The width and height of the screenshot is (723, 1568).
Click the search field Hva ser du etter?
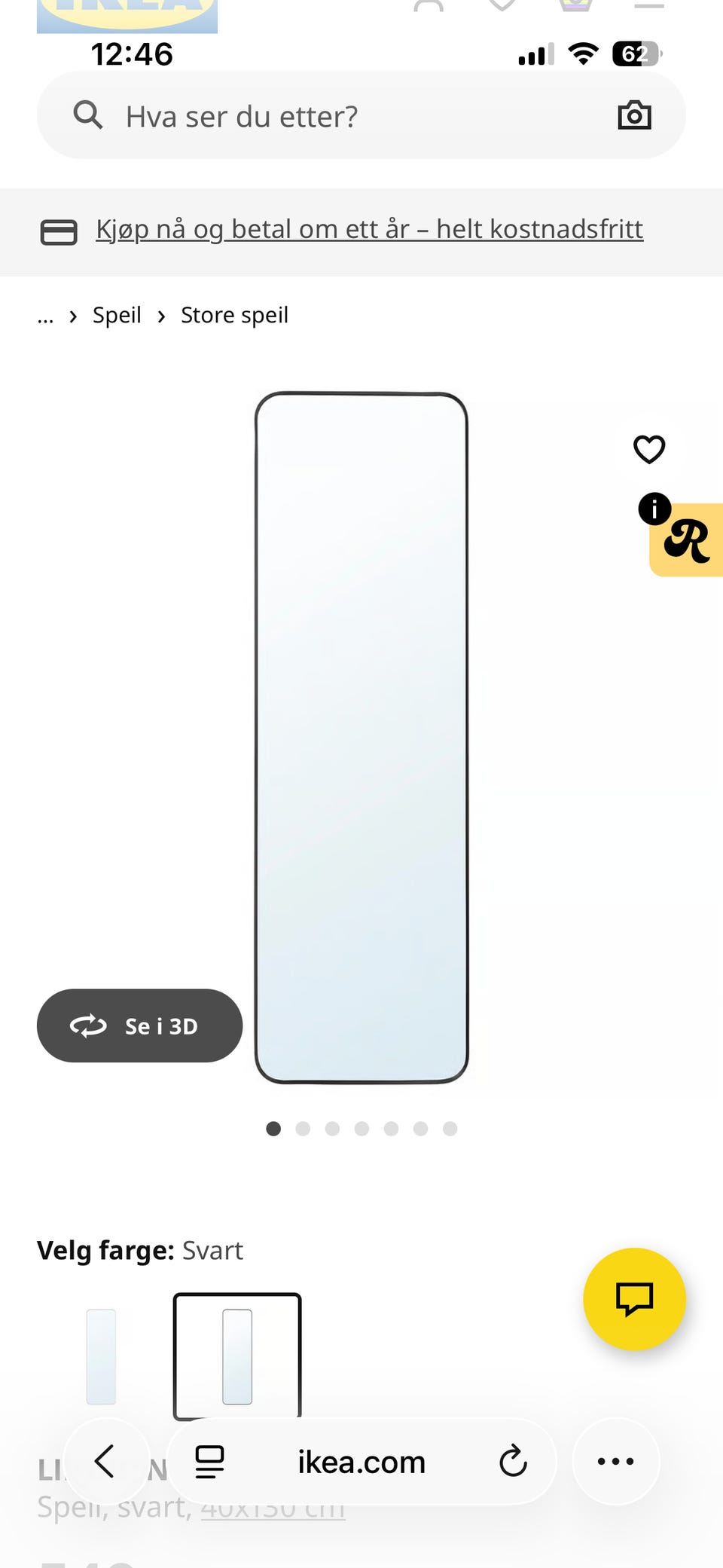pyautogui.click(x=361, y=115)
